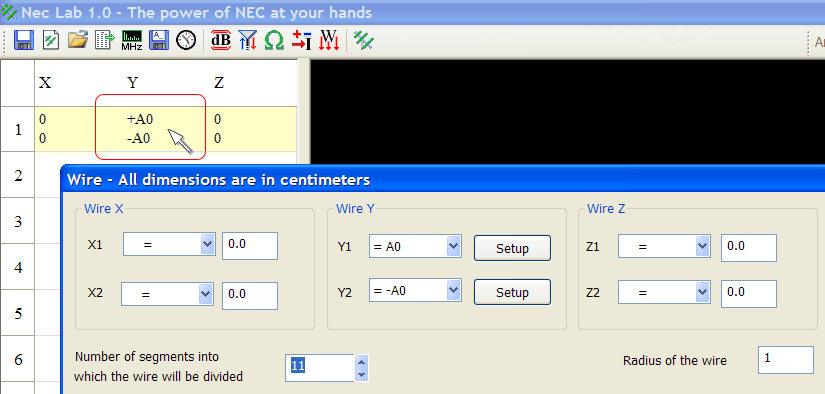The image size is (825, 394).
Task: Click the number of segments field
Action: pyautogui.click(x=320, y=368)
